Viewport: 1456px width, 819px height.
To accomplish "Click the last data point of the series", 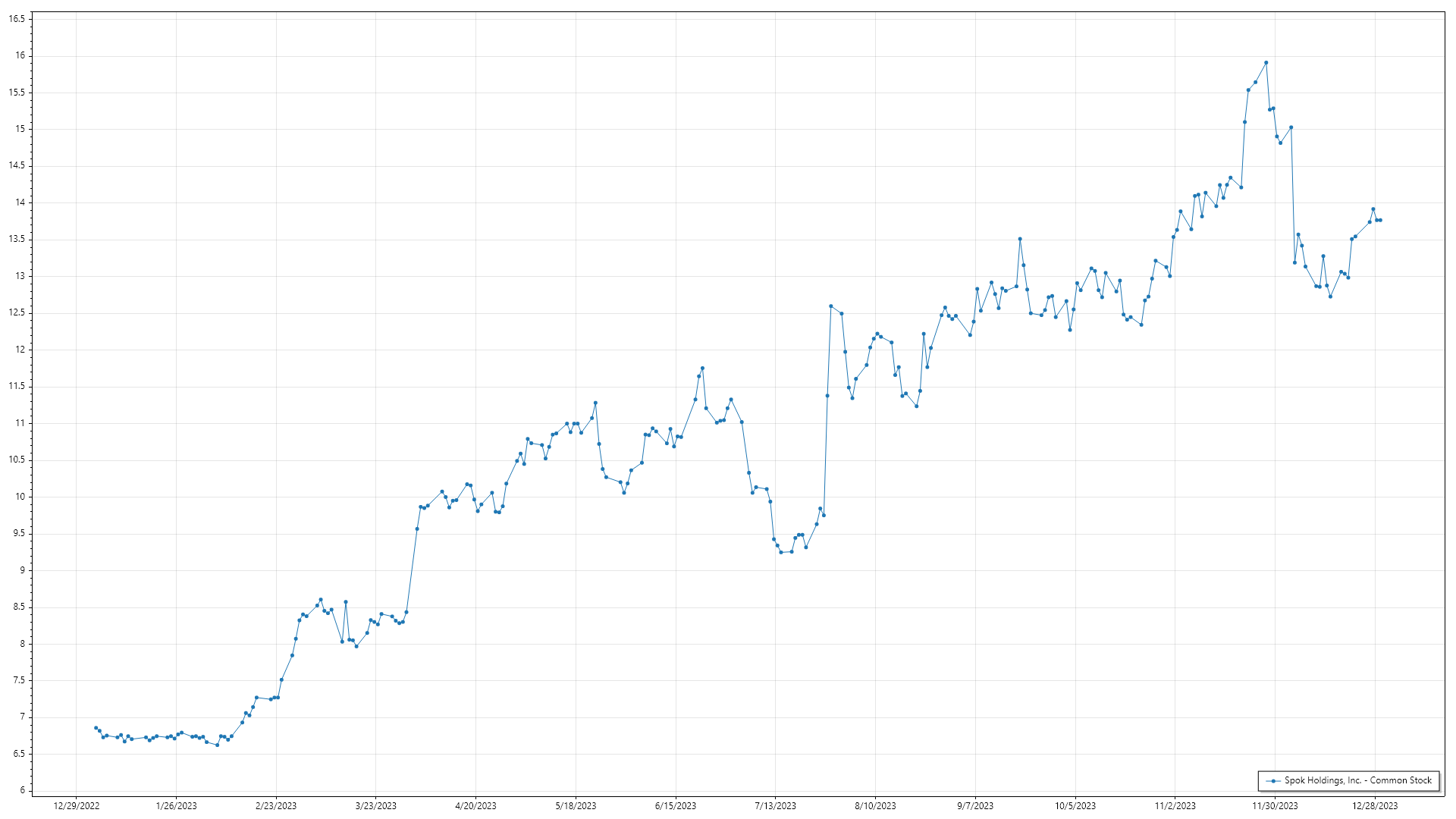I will click(x=1380, y=220).
